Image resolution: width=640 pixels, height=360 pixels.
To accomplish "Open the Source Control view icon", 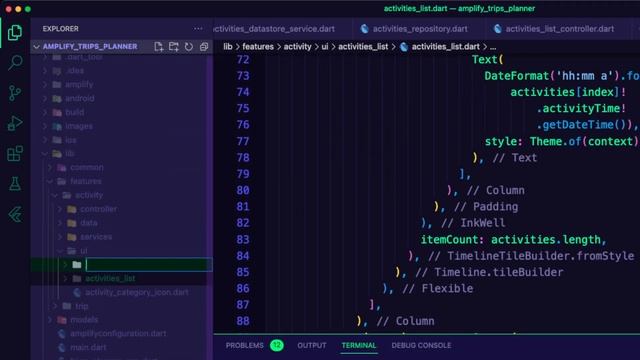I will [x=15, y=93].
